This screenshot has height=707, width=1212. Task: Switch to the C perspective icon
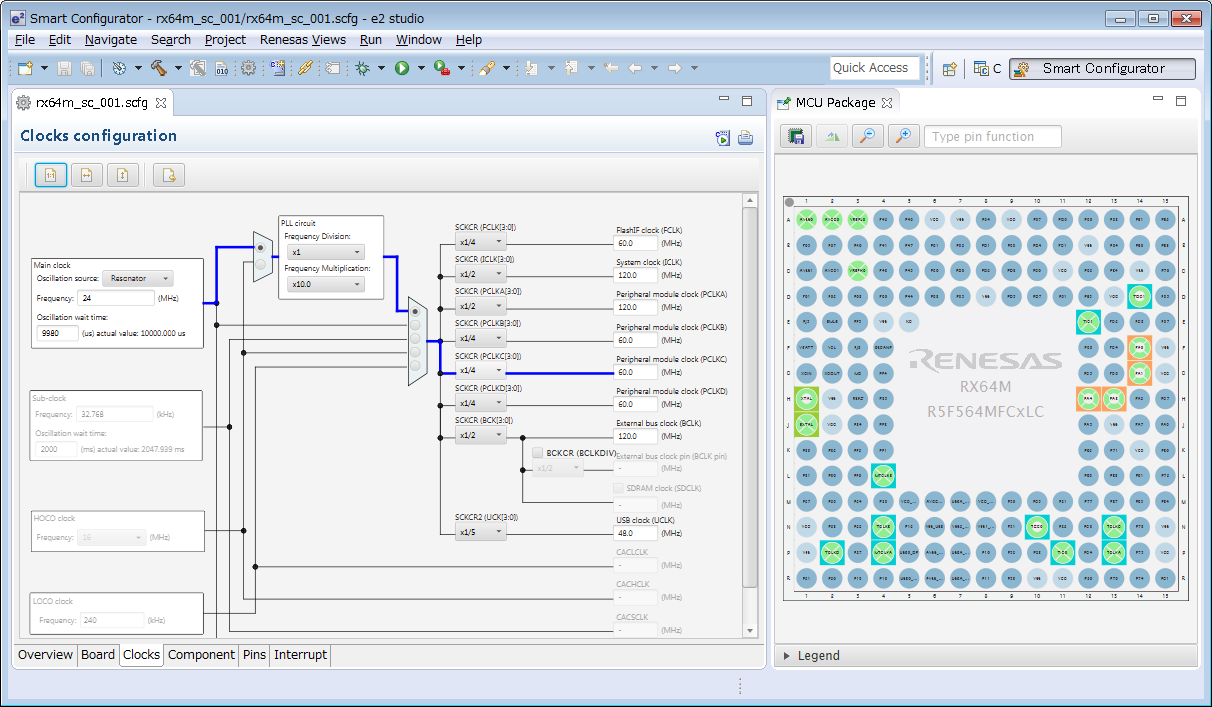pyautogui.click(x=989, y=68)
